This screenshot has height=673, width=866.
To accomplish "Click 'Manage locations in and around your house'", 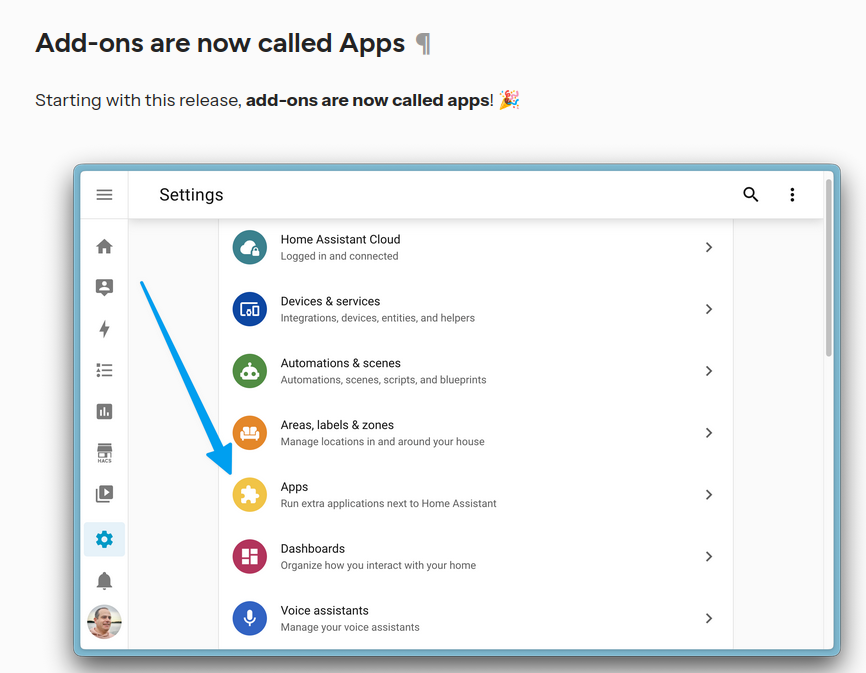I will pyautogui.click(x=382, y=442).
